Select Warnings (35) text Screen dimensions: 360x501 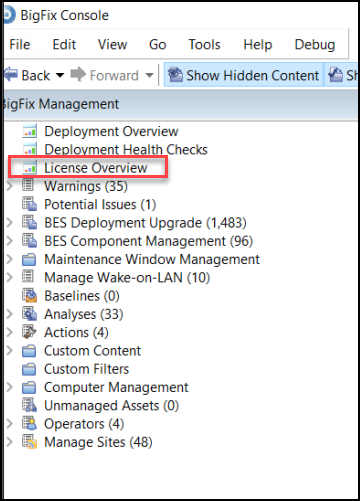[x=86, y=186]
